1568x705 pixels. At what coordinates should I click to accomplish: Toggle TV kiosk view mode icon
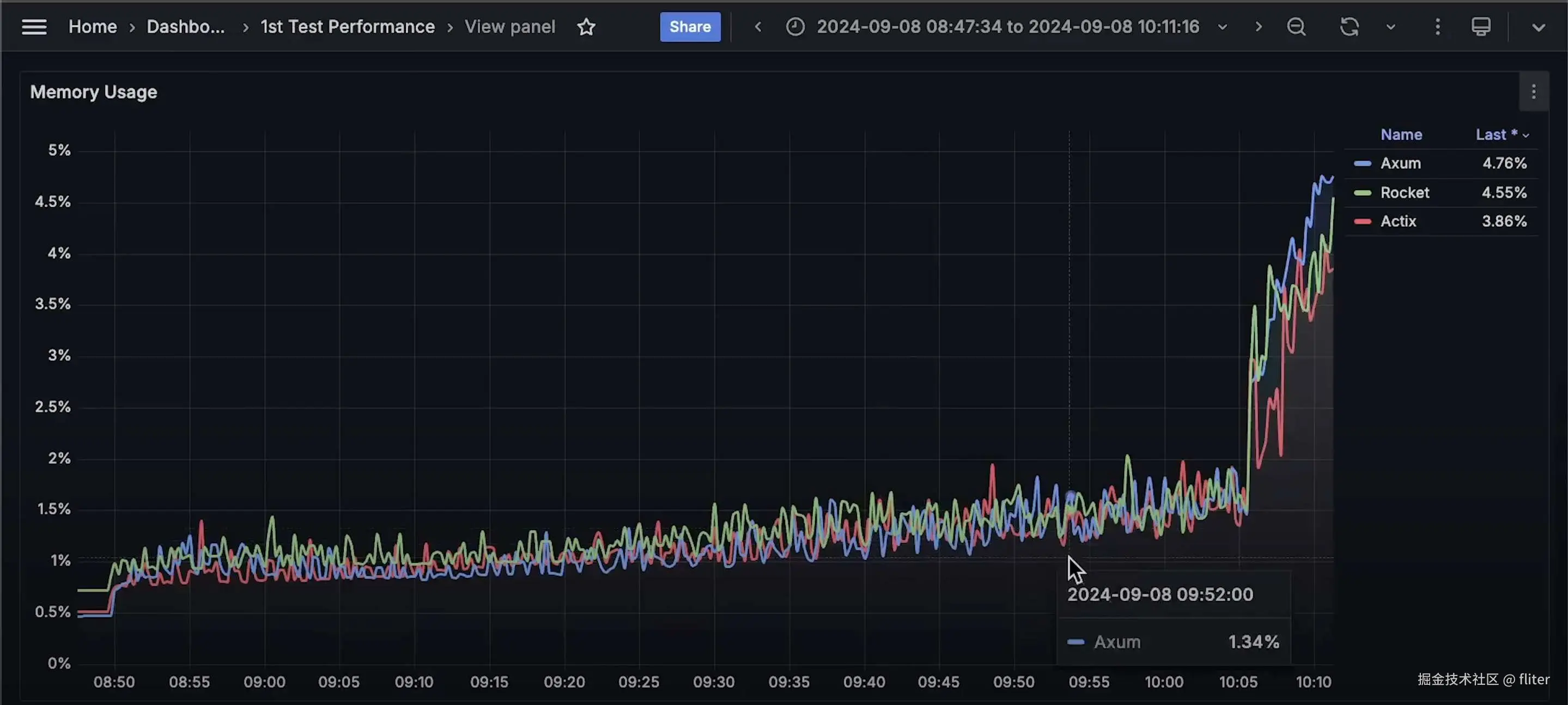point(1480,27)
